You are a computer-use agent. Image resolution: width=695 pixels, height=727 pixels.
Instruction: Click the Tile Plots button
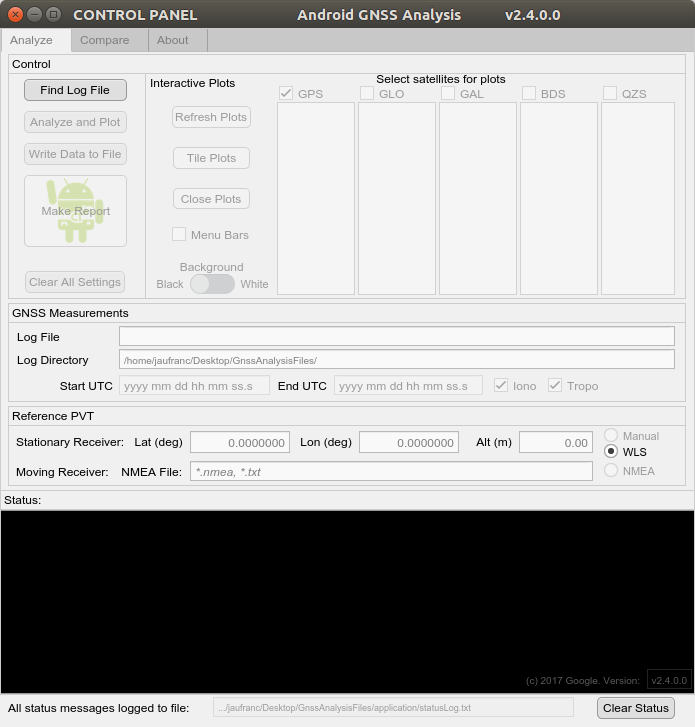[x=211, y=158]
